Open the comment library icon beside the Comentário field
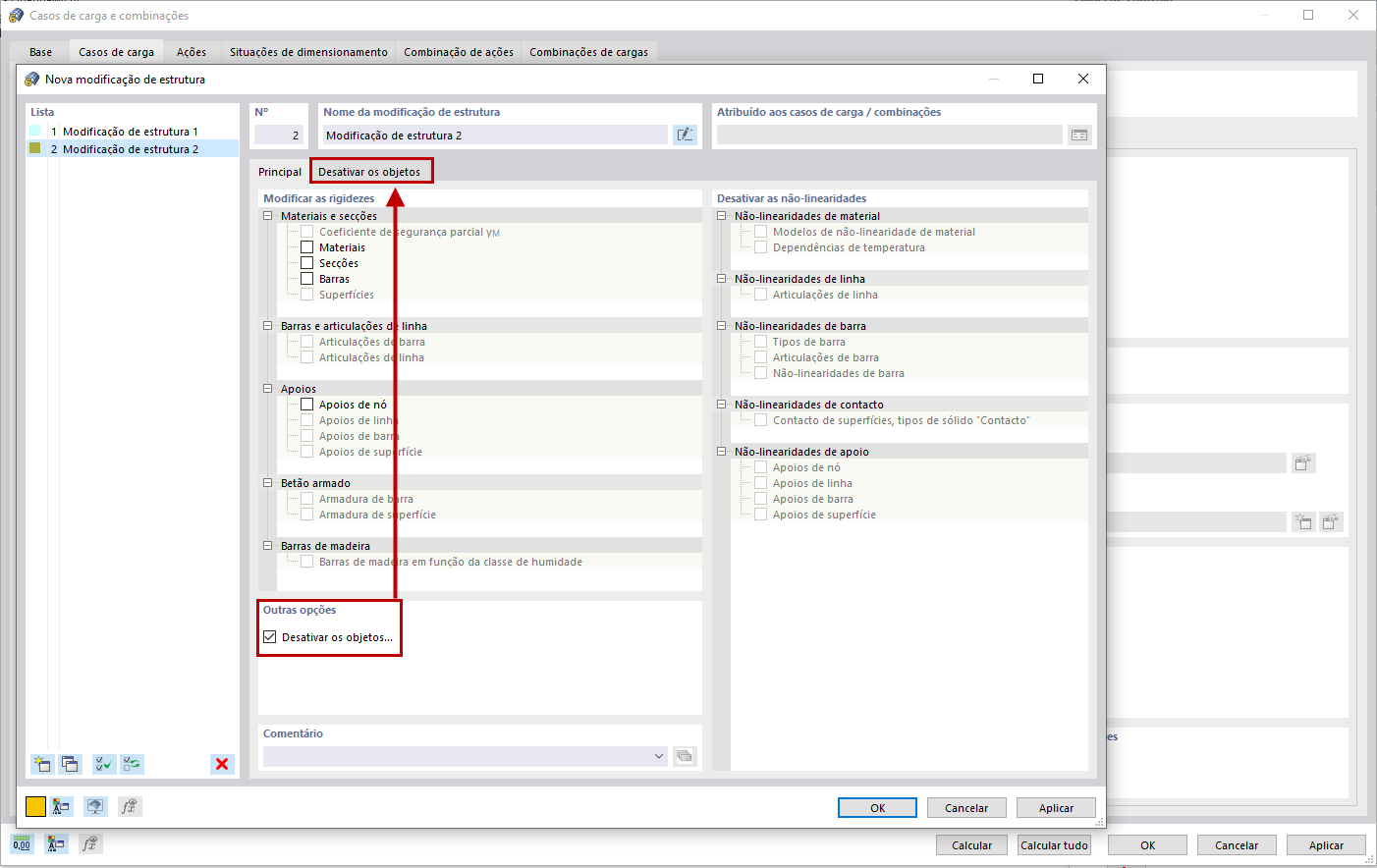This screenshot has width=1377, height=868. pyautogui.click(x=685, y=756)
